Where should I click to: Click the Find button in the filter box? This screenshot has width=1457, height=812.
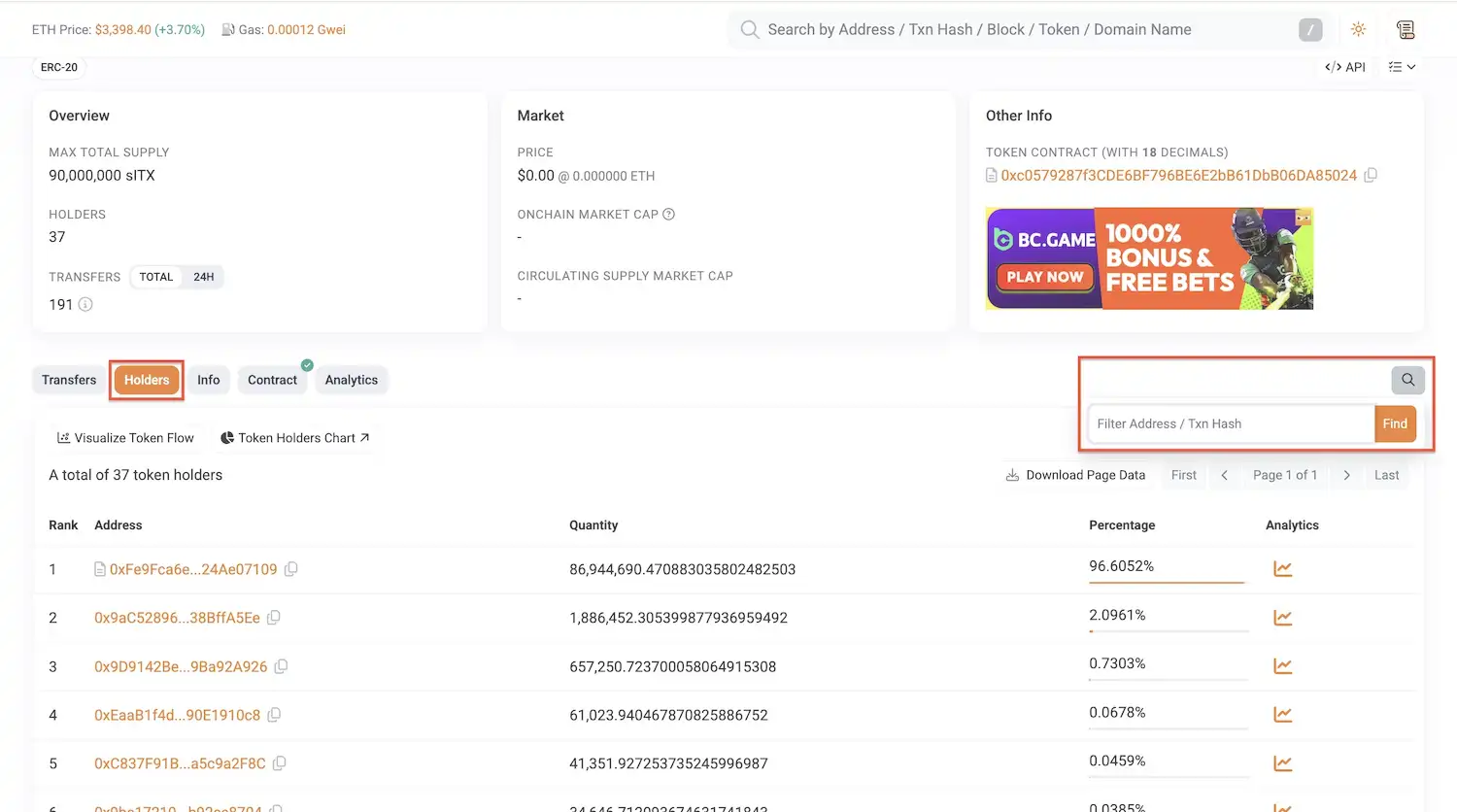point(1395,423)
